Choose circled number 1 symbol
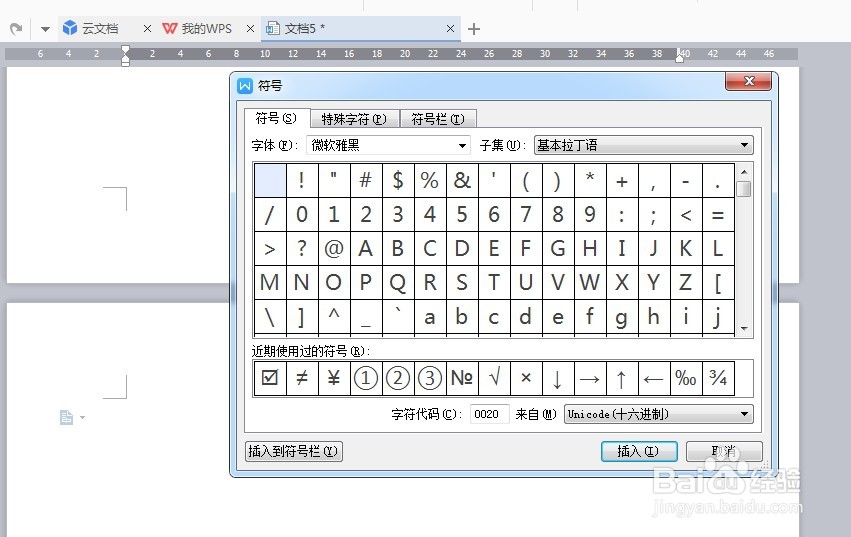The image size is (851, 537). 366,378
